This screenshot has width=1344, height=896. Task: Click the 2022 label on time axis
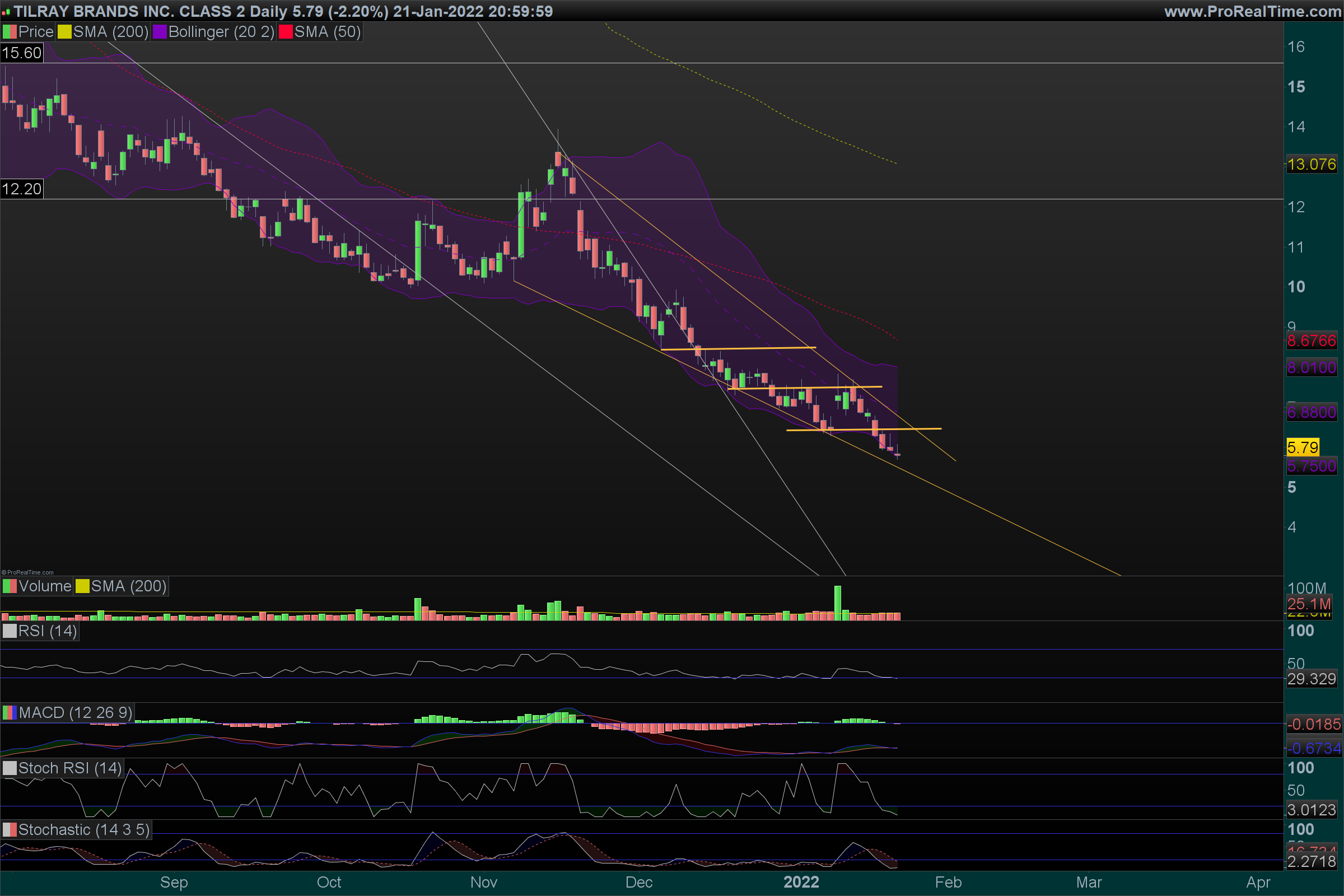coord(801,883)
